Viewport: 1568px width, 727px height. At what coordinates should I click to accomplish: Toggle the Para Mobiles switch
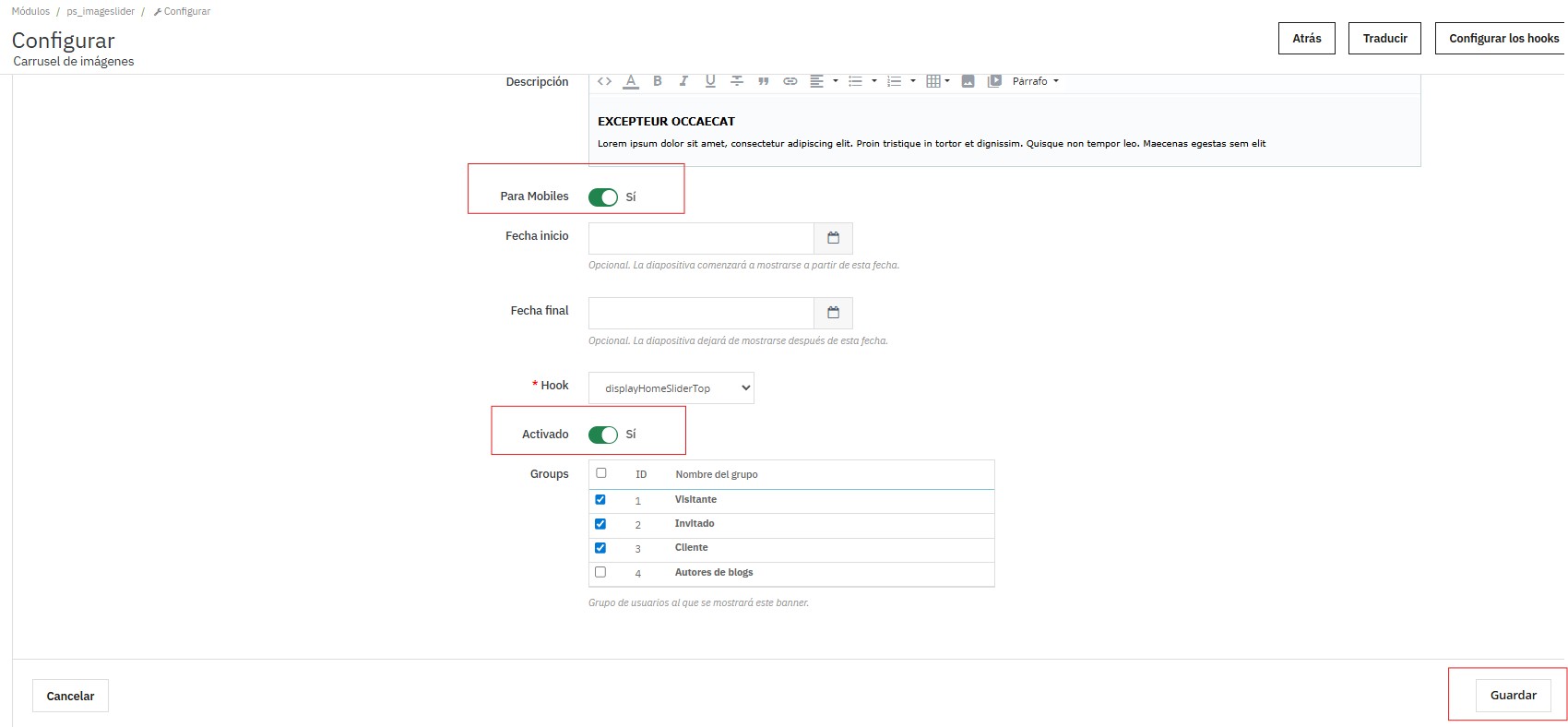click(x=603, y=197)
